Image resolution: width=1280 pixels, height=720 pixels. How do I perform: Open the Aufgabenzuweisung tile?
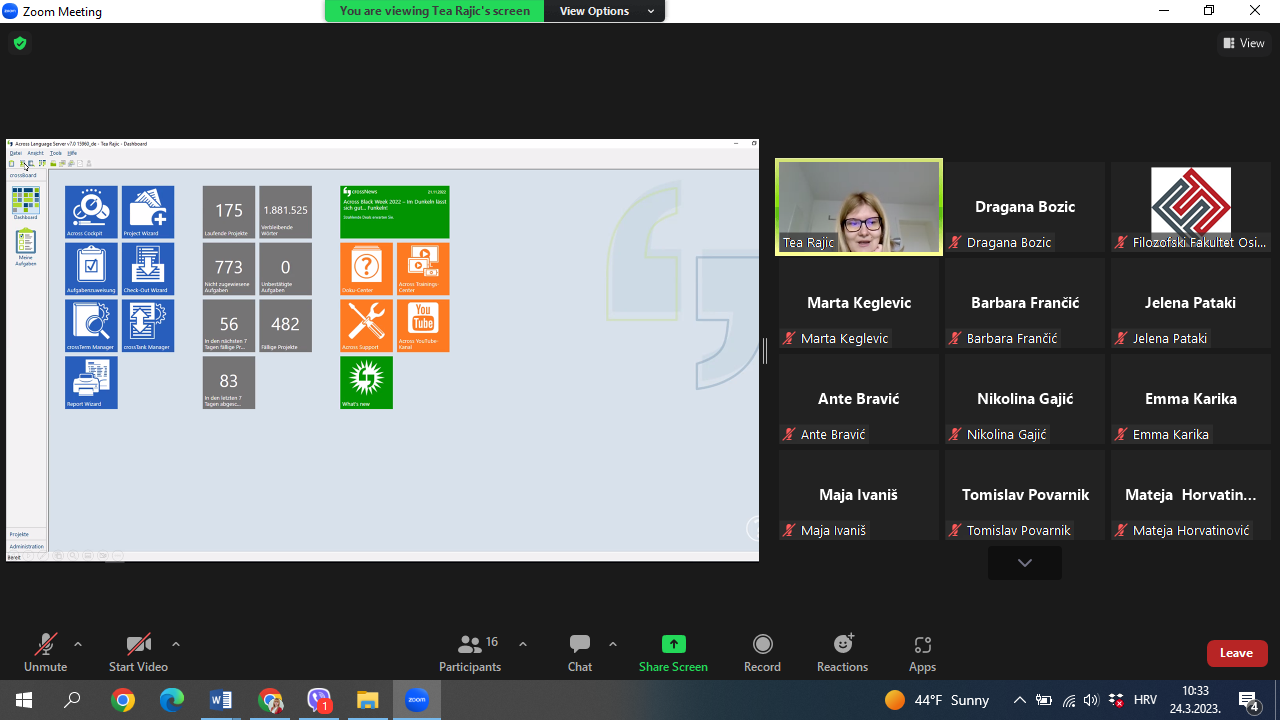point(91,269)
